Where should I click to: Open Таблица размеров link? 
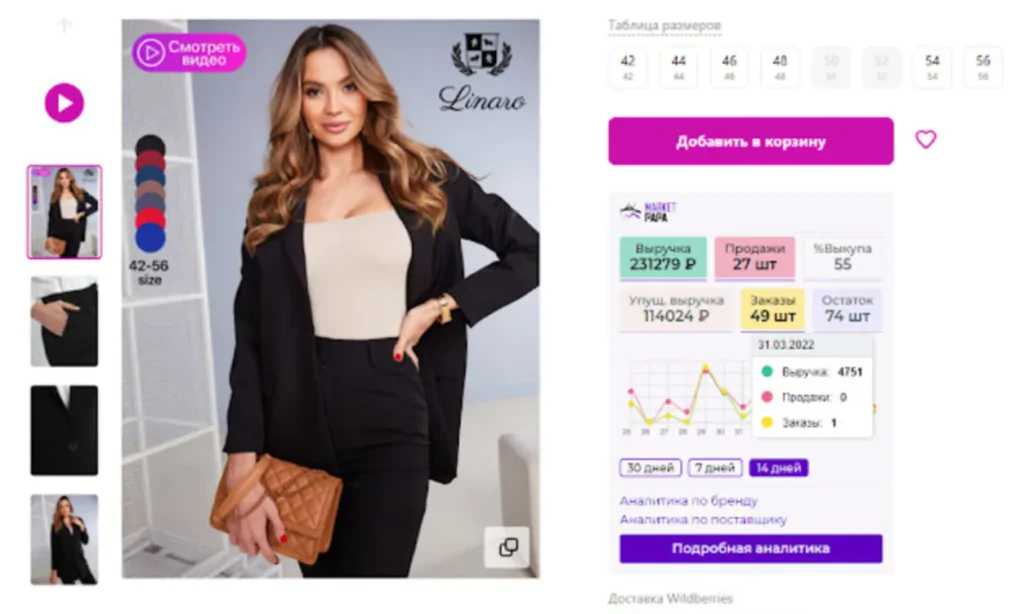pos(664,25)
